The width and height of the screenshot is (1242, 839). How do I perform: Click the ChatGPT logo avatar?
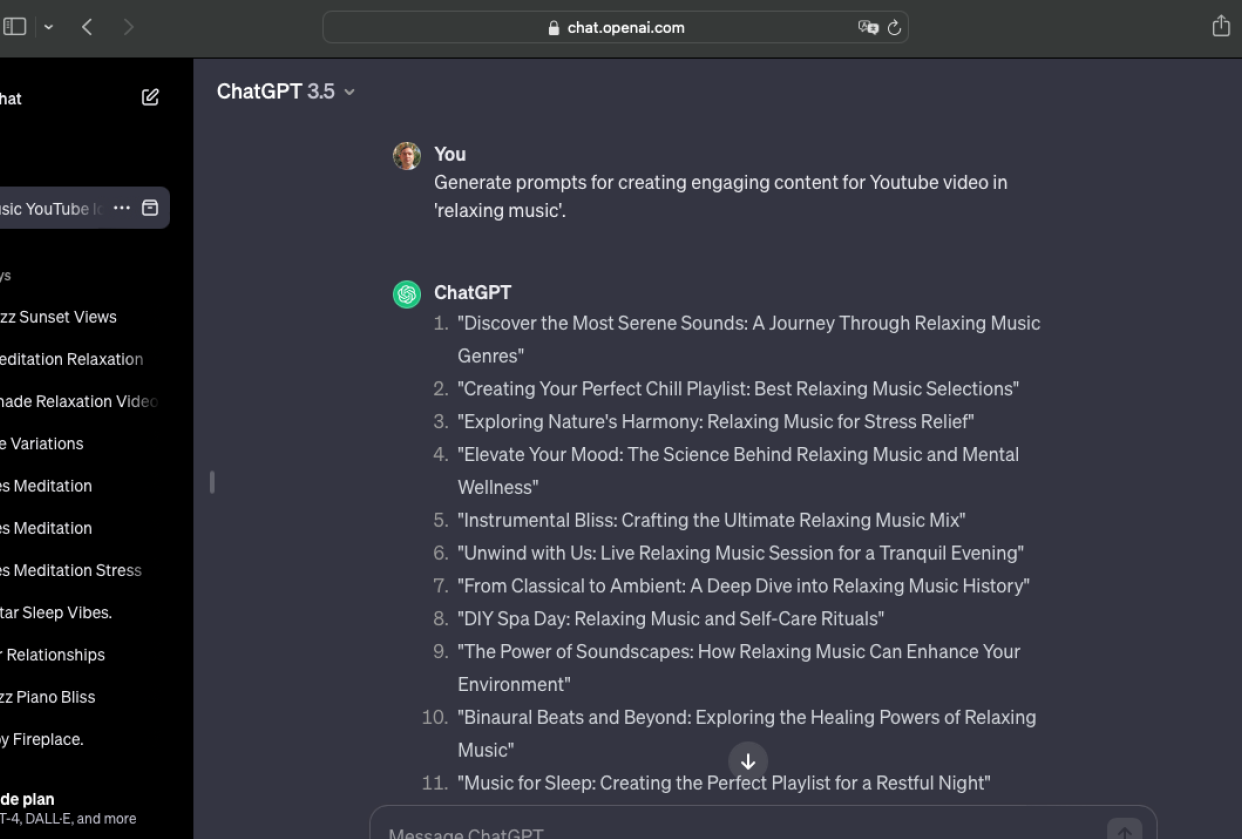[407, 294]
